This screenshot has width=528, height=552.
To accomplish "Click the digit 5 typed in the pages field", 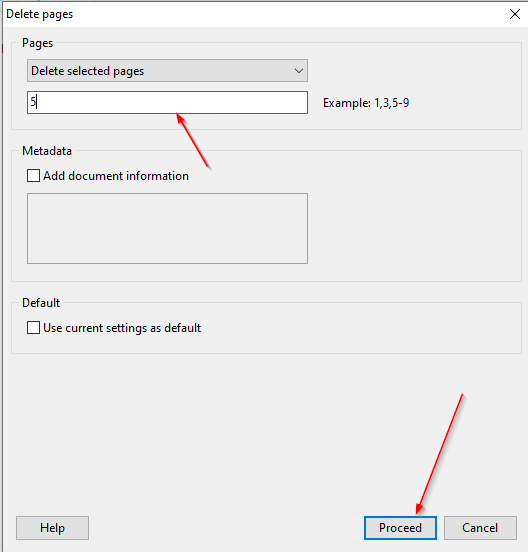I will pyautogui.click(x=33, y=102).
